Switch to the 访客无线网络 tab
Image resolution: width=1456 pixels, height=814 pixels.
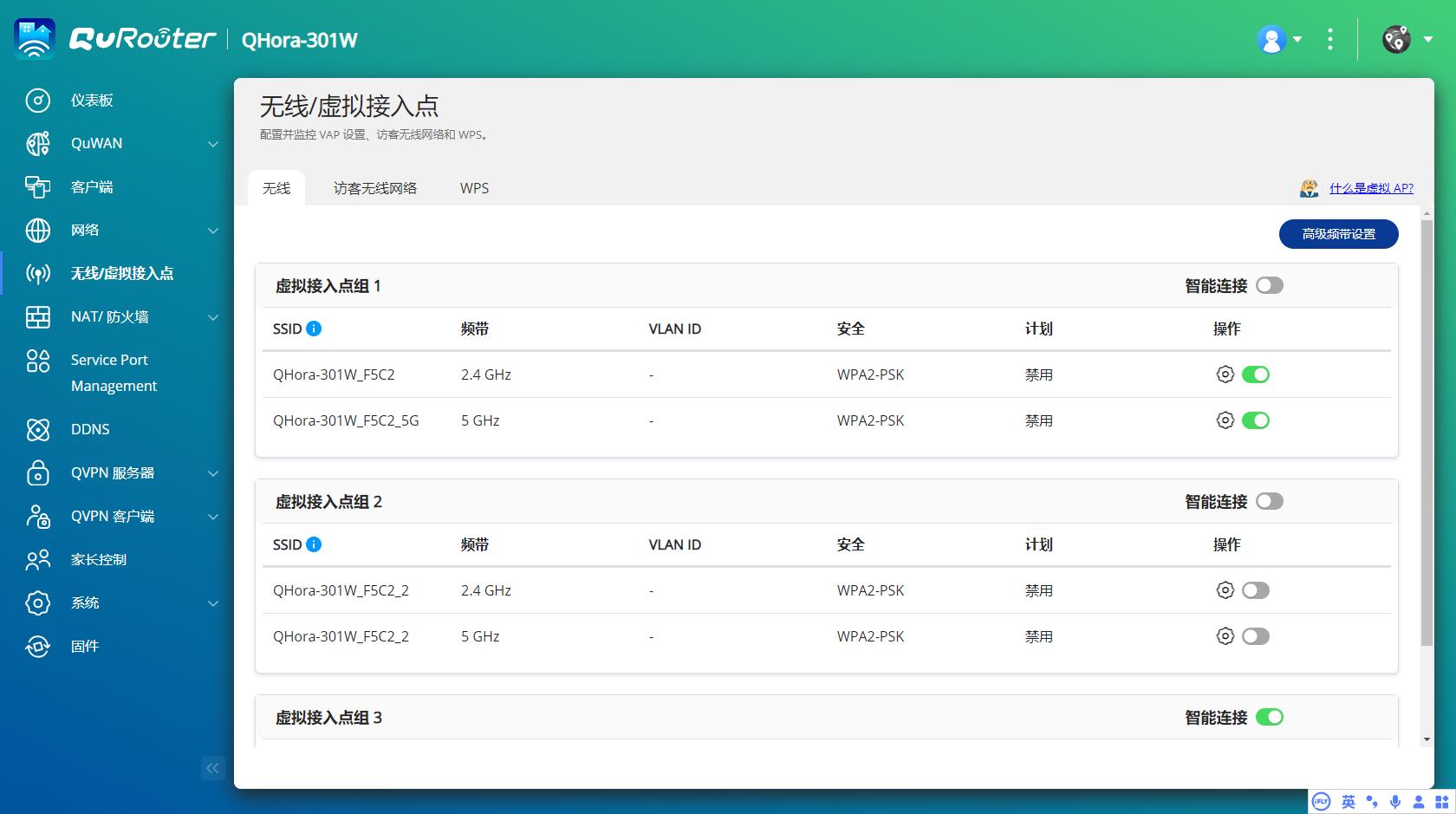click(x=375, y=187)
